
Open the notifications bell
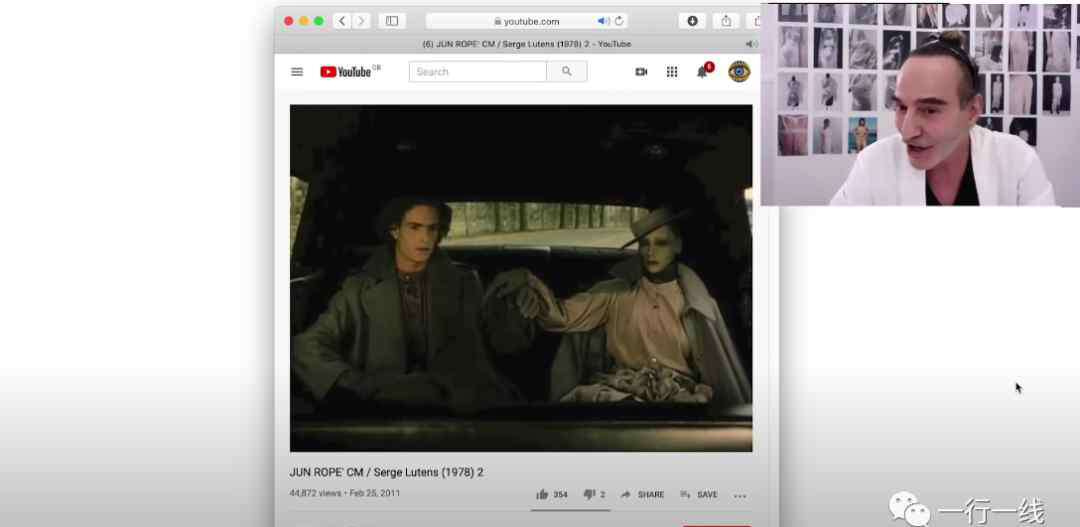702,72
